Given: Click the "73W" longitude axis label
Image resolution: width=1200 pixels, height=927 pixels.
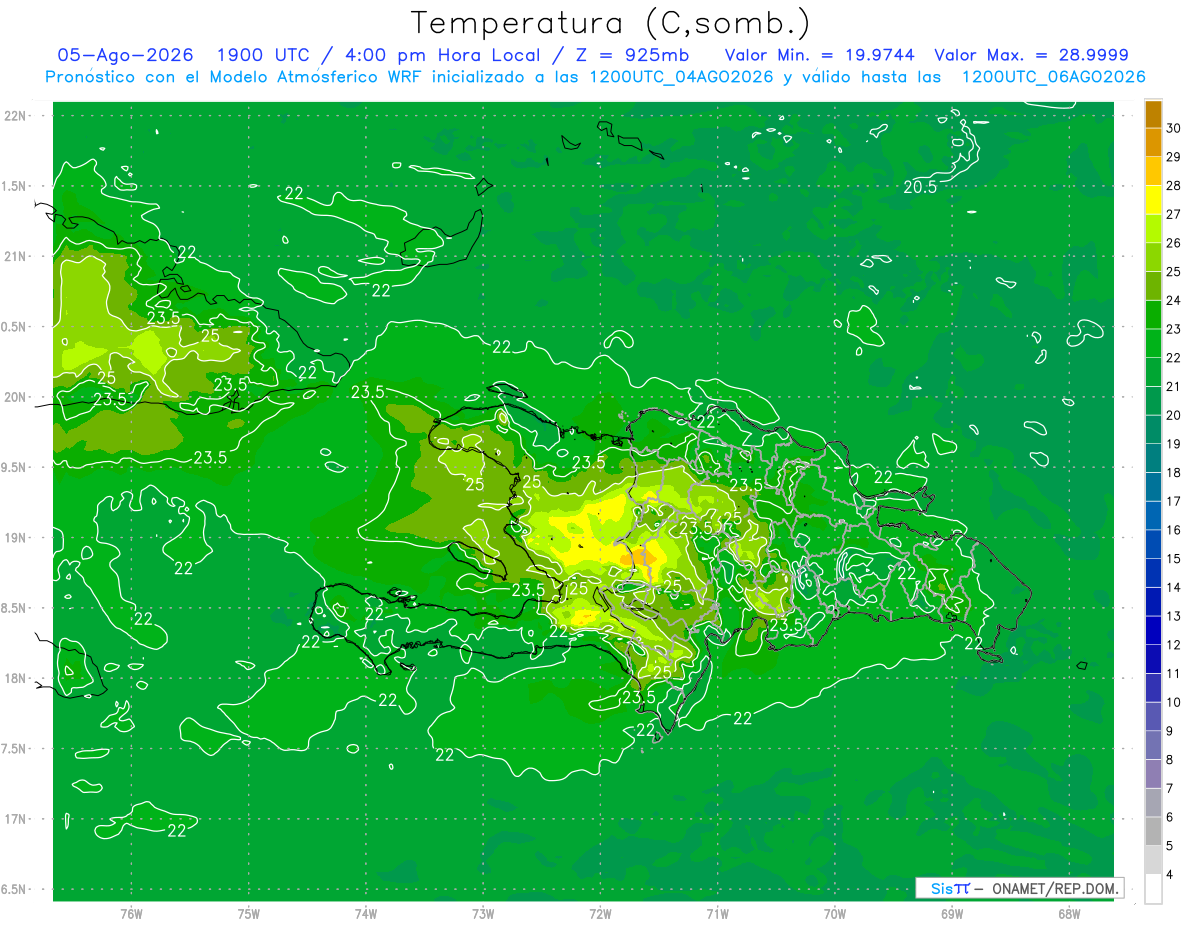Looking at the screenshot, I should pyautogui.click(x=483, y=913).
